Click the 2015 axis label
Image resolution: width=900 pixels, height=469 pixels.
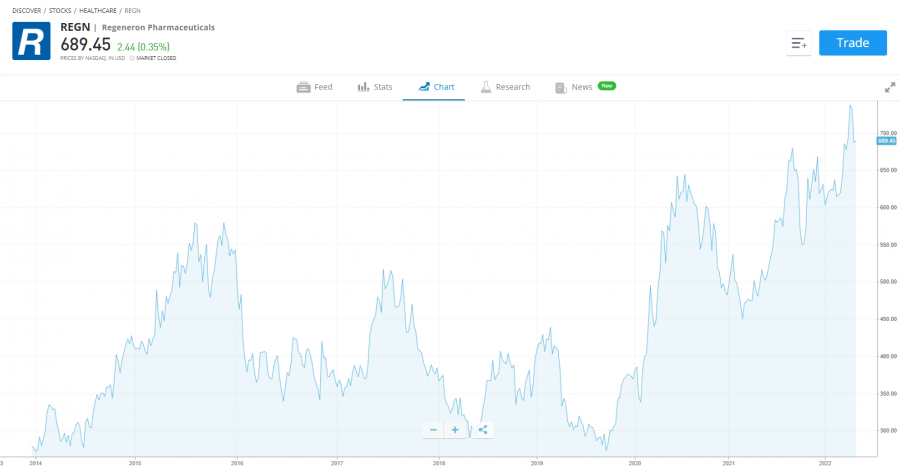point(135,463)
